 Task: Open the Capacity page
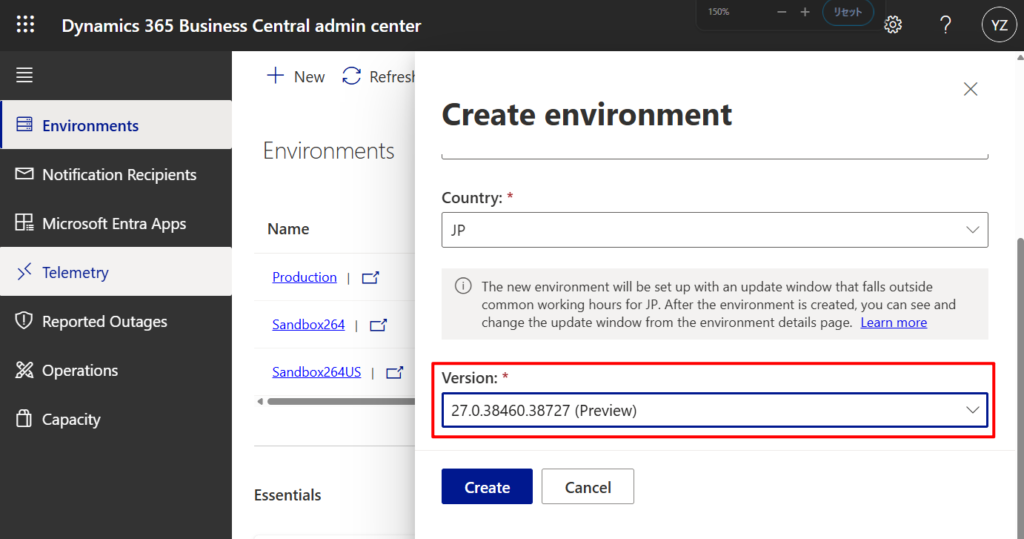point(70,419)
